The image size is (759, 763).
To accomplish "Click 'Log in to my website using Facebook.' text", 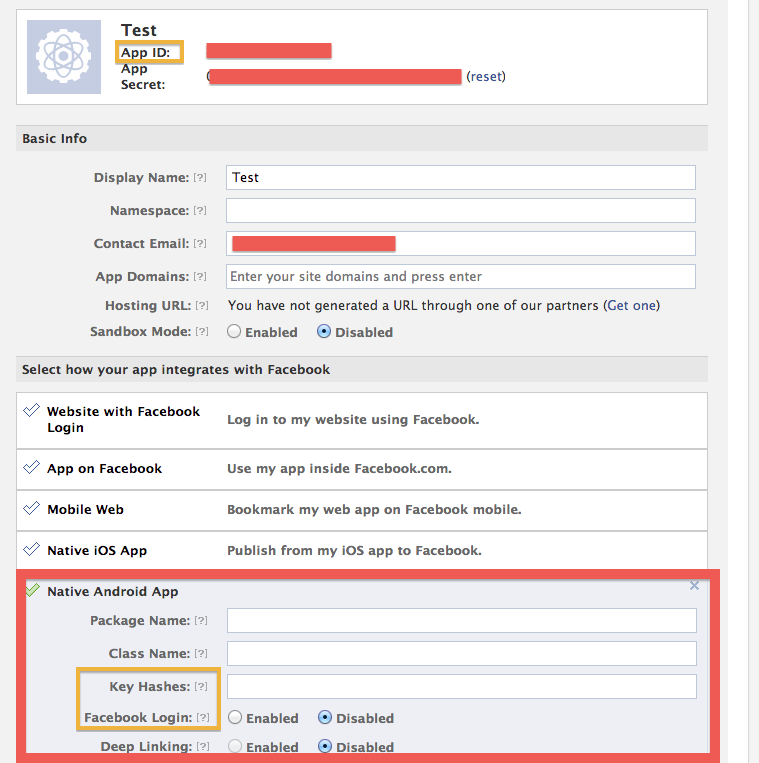I will point(353,419).
